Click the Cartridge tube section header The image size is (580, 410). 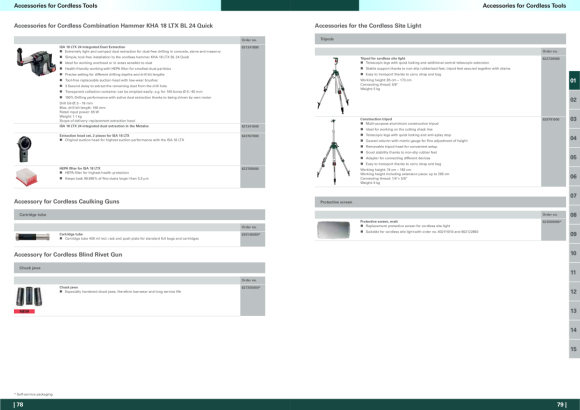point(139,215)
